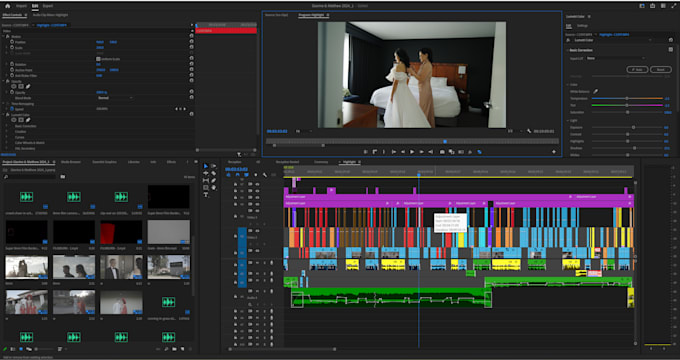Screen dimensions: 680x360
Task: Open the Input LUT dropdown
Action: coord(615,58)
